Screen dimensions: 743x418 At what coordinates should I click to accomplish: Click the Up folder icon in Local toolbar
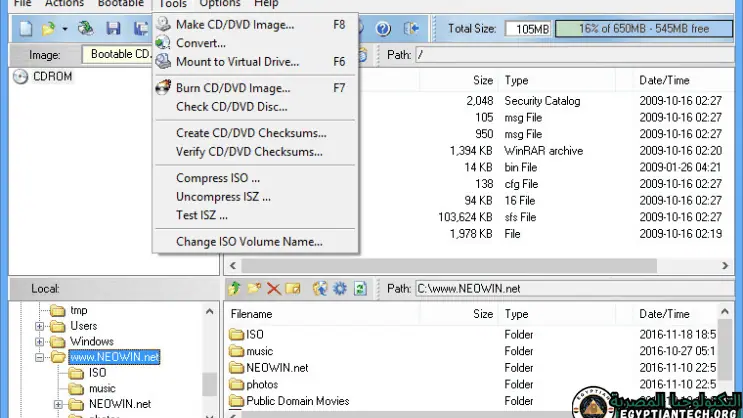[x=235, y=288]
